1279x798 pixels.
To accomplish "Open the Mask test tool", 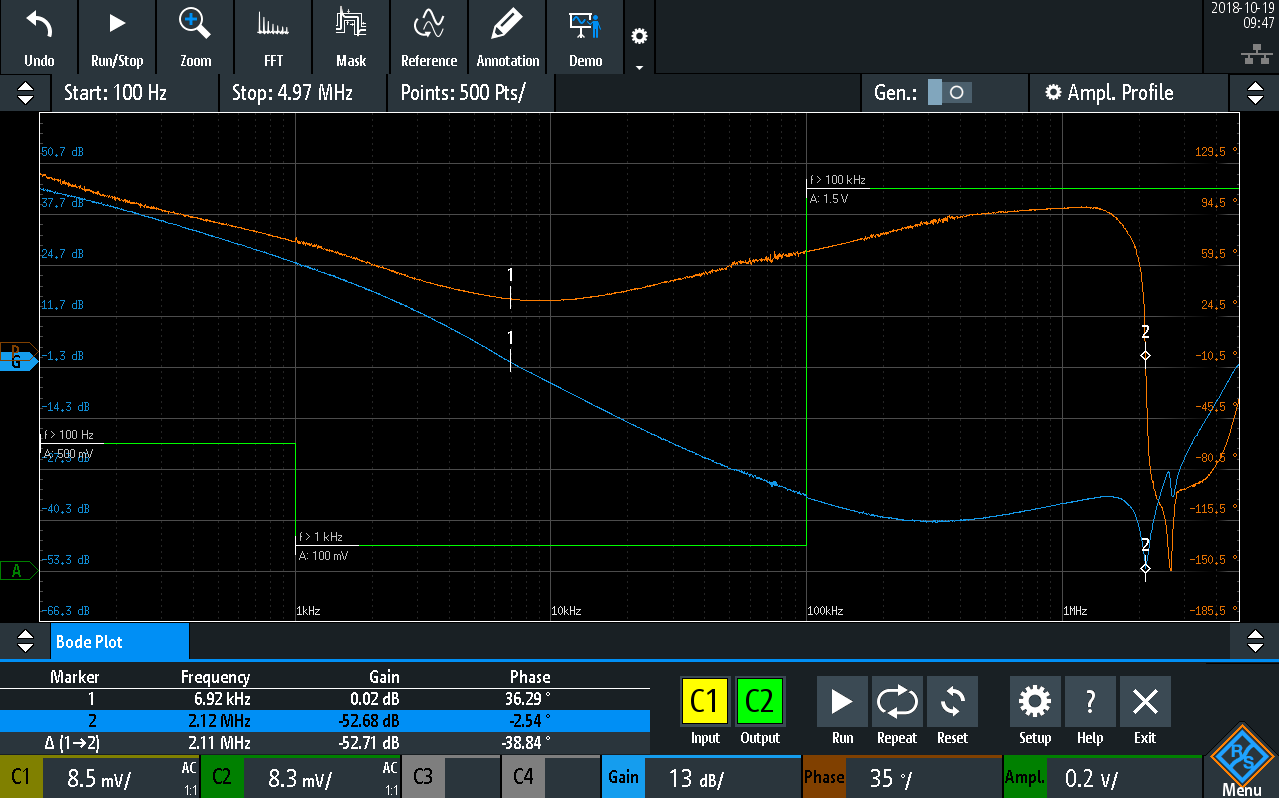I will [351, 24].
